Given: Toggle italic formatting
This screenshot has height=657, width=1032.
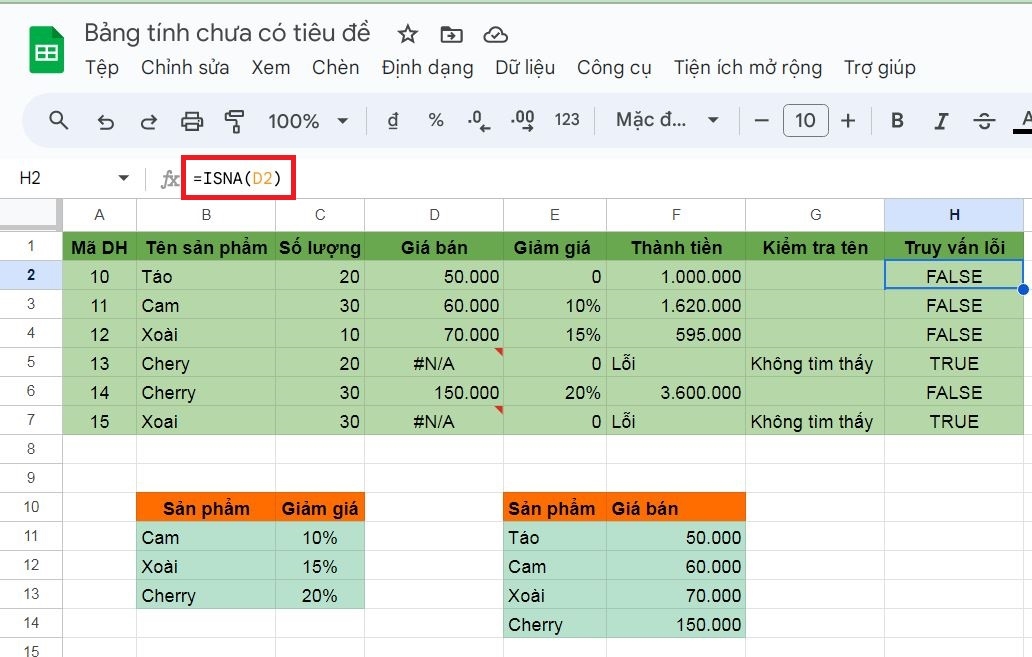Looking at the screenshot, I should tap(941, 121).
